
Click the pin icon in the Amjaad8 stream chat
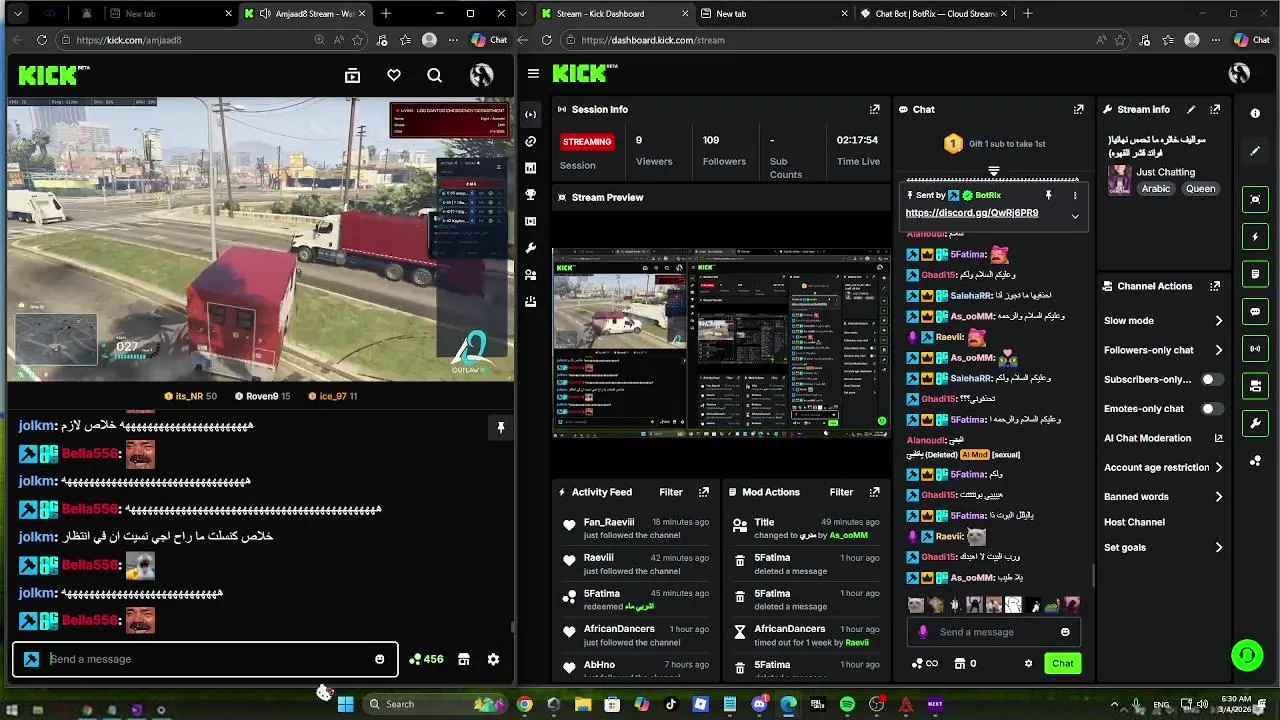coord(501,427)
